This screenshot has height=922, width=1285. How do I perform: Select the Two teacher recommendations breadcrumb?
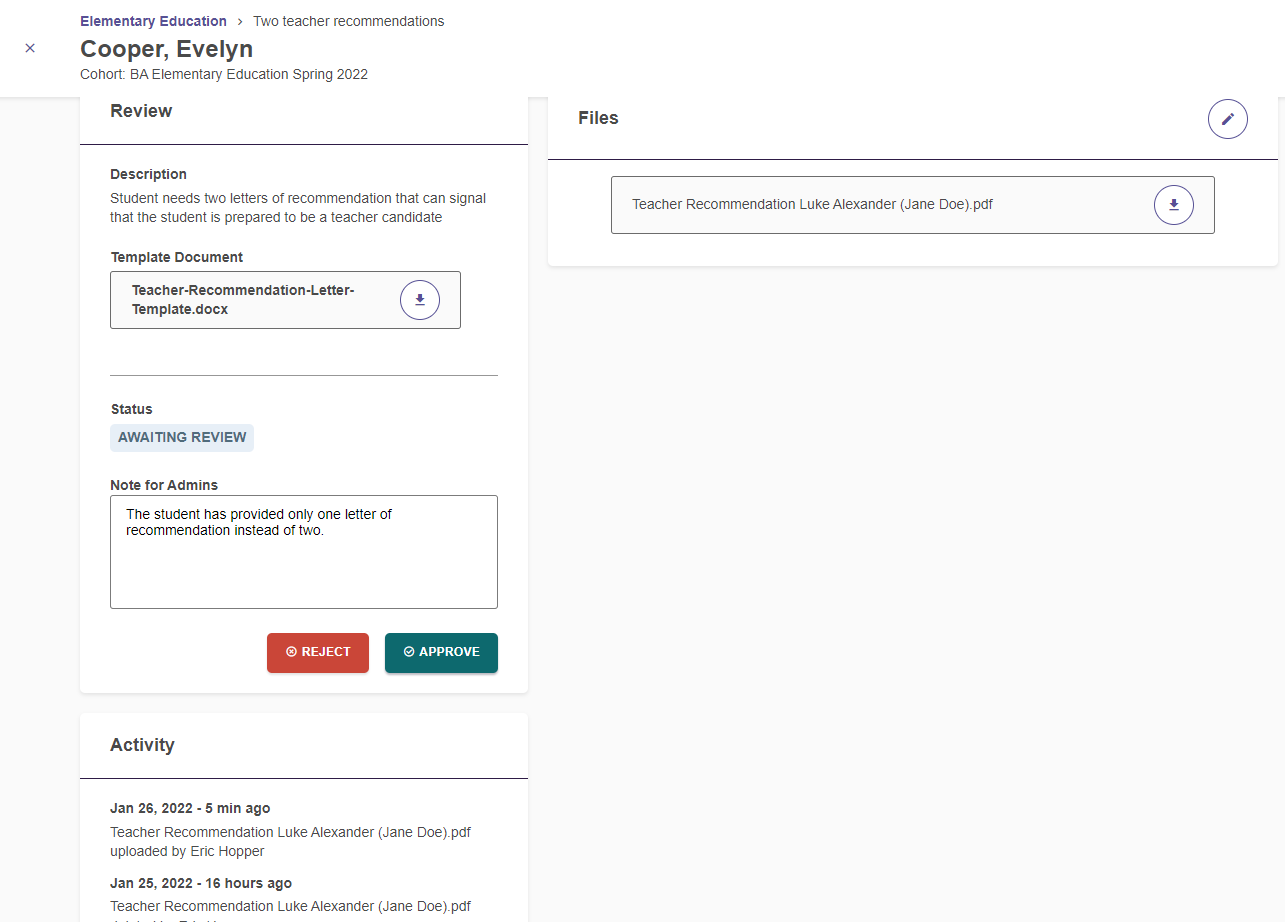[x=348, y=20]
